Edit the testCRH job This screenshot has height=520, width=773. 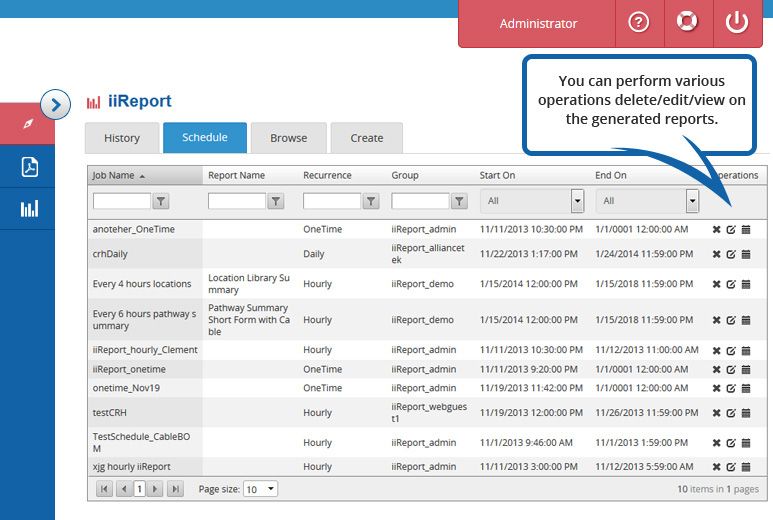[x=731, y=413]
